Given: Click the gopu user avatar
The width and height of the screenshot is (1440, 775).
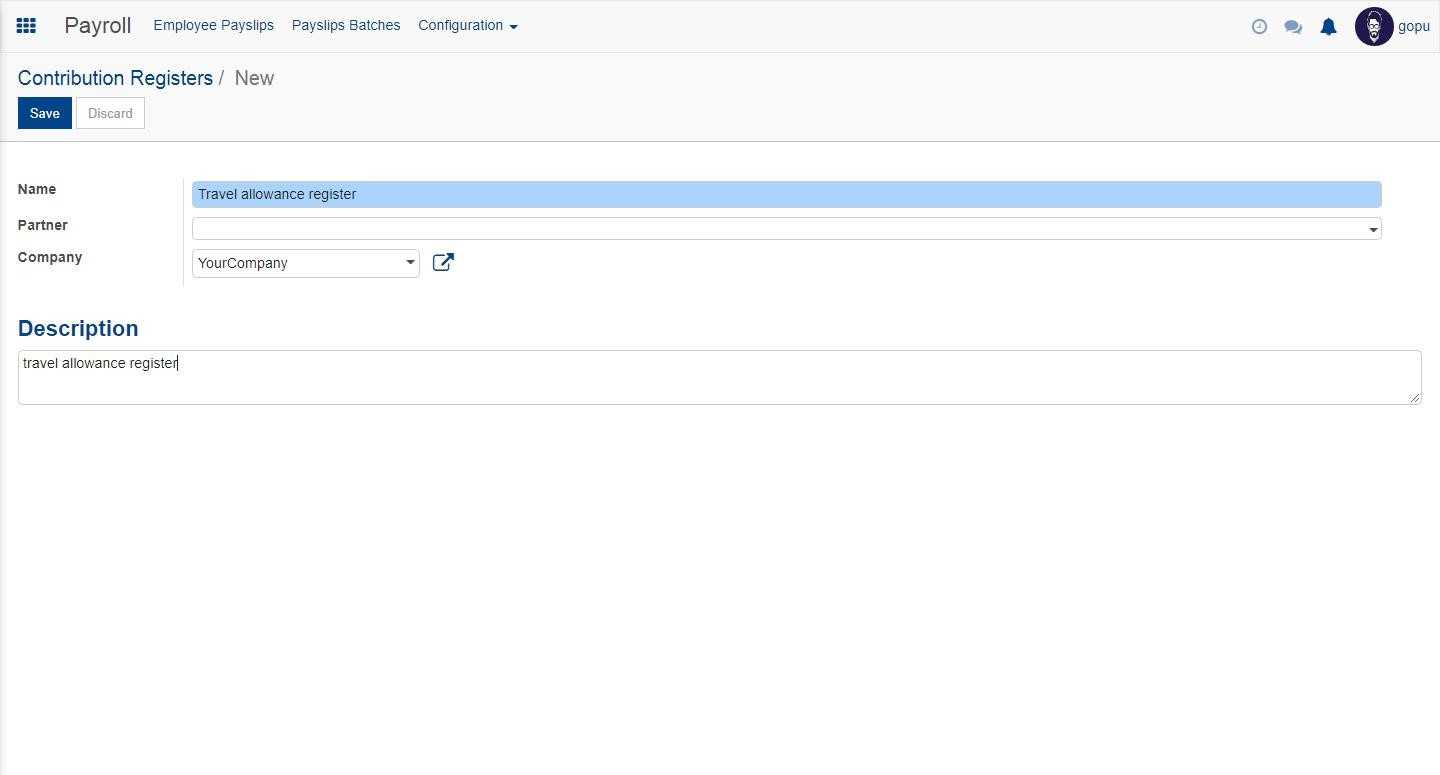Looking at the screenshot, I should (x=1374, y=27).
